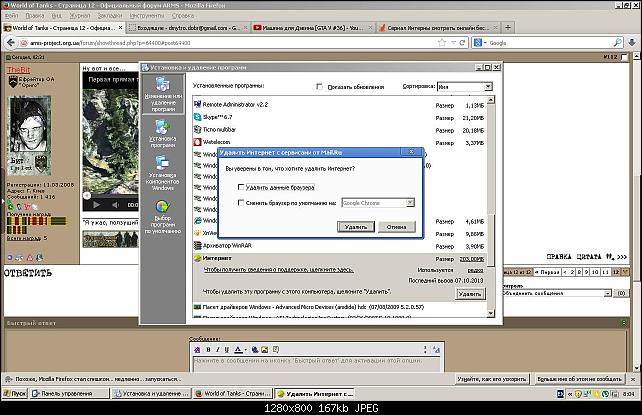Select the Change or Remove Programs sidebar icon
This screenshot has width=642, height=415.
[163, 94]
